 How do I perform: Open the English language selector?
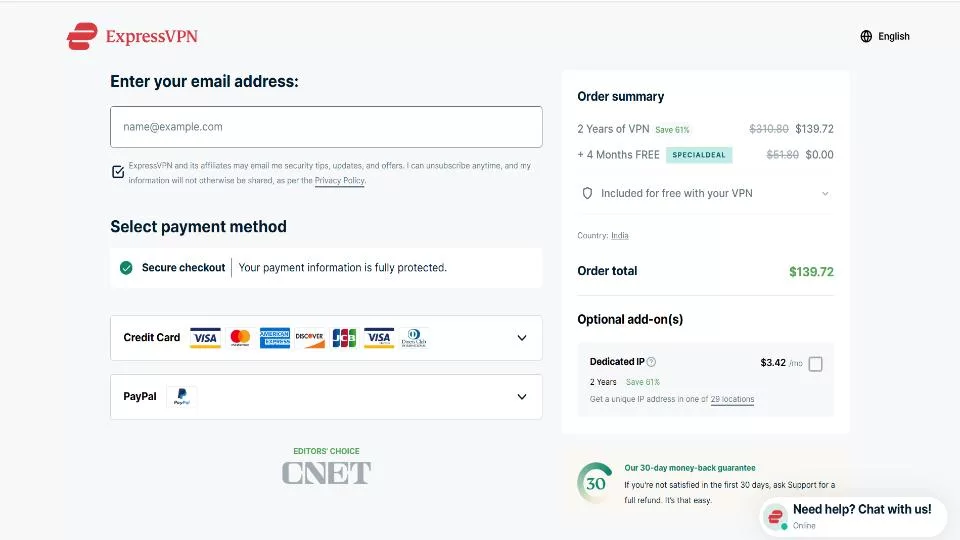885,36
